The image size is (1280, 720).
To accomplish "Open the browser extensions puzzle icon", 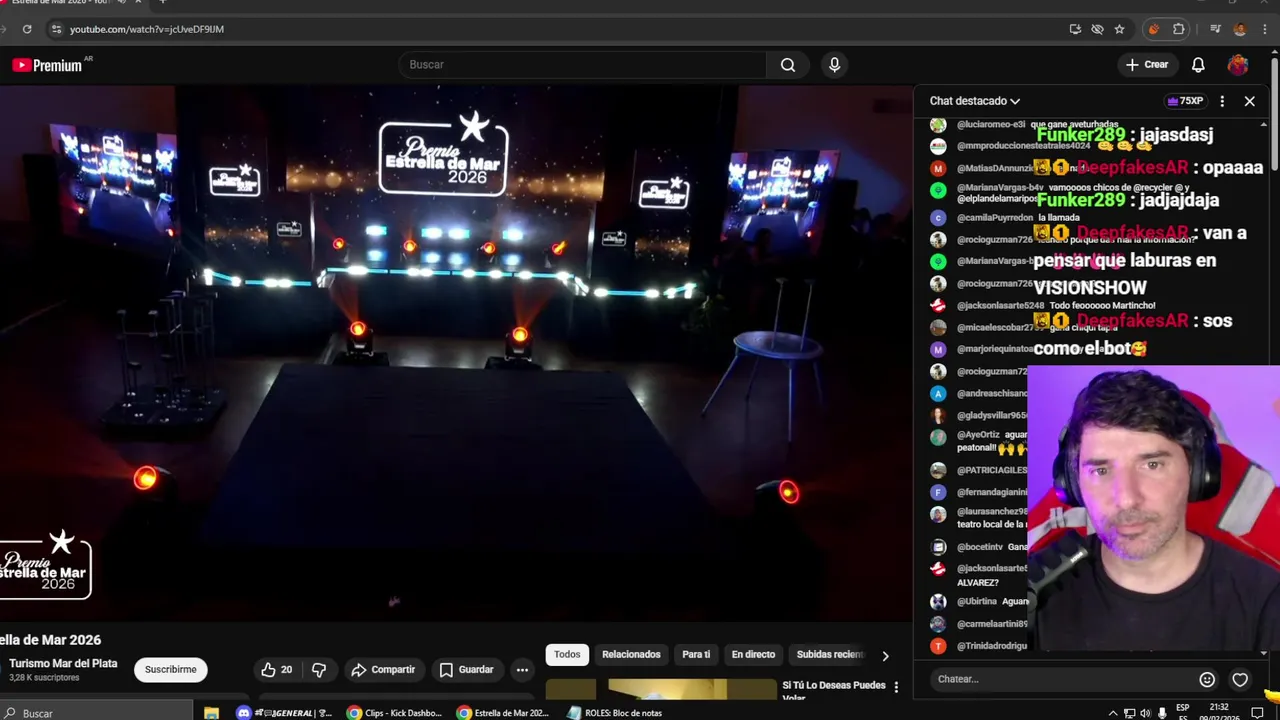I will tap(1179, 29).
